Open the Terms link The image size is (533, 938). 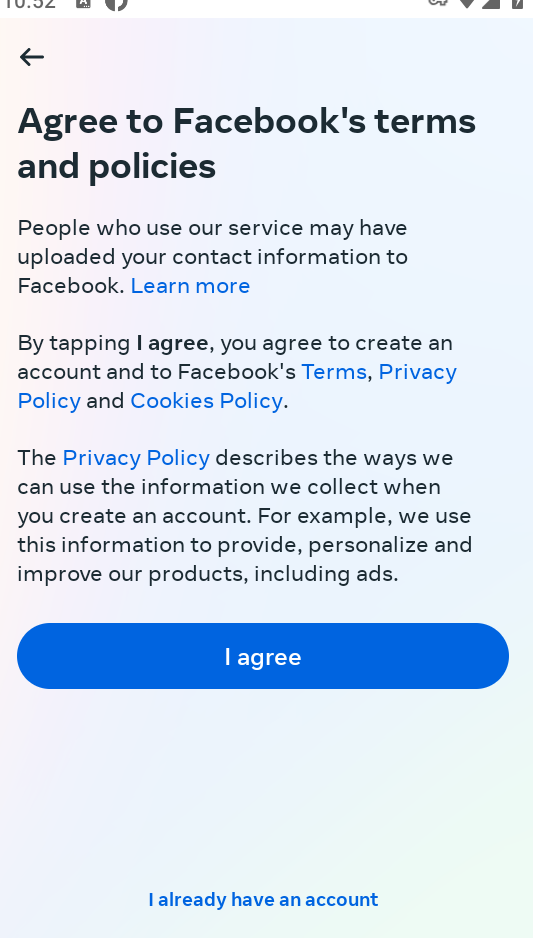334,372
